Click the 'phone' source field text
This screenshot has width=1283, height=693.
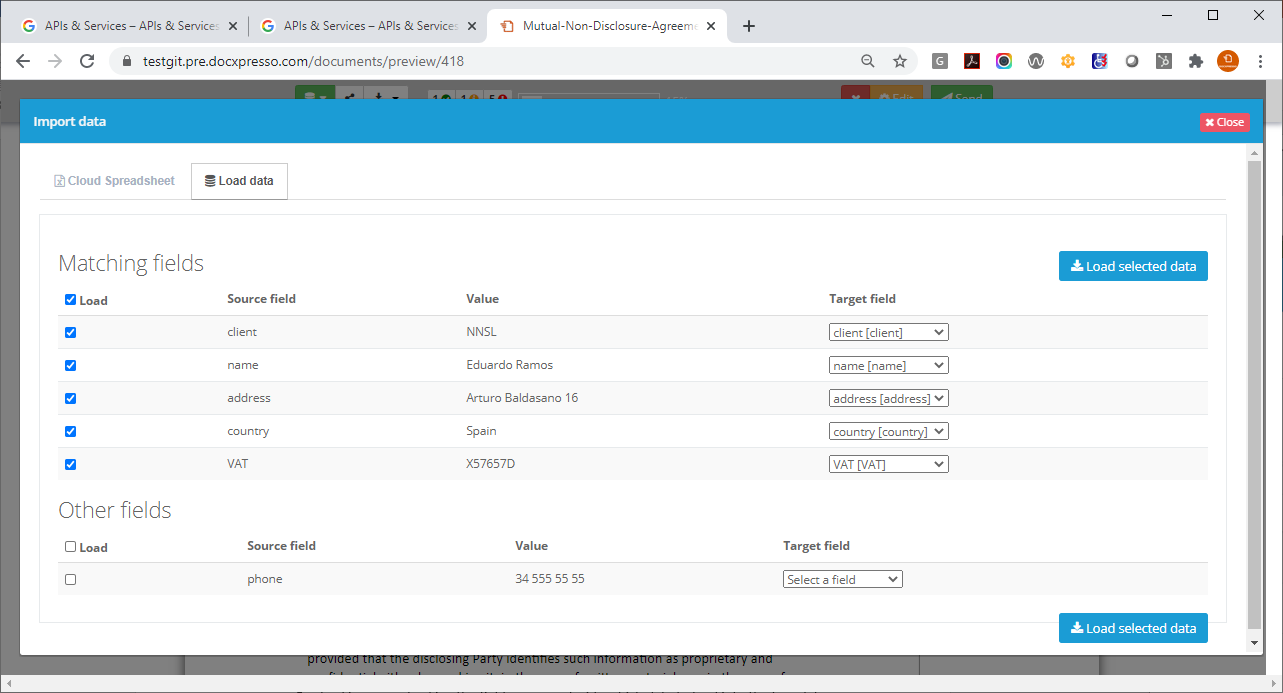pos(265,579)
